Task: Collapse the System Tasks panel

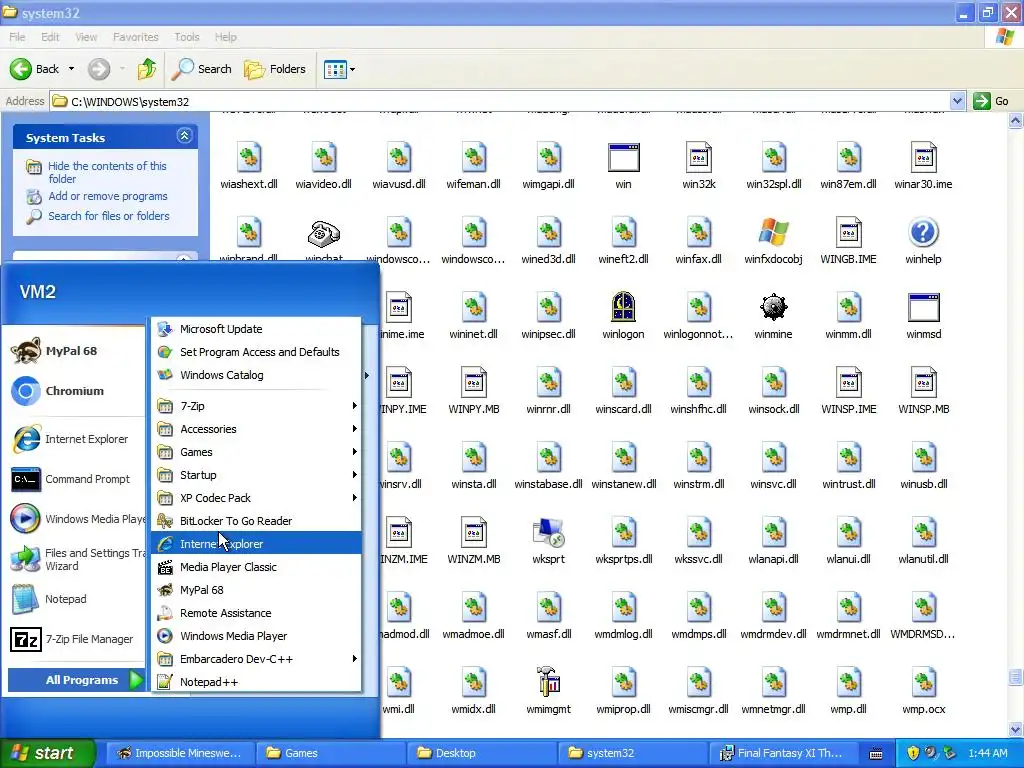Action: point(184,136)
